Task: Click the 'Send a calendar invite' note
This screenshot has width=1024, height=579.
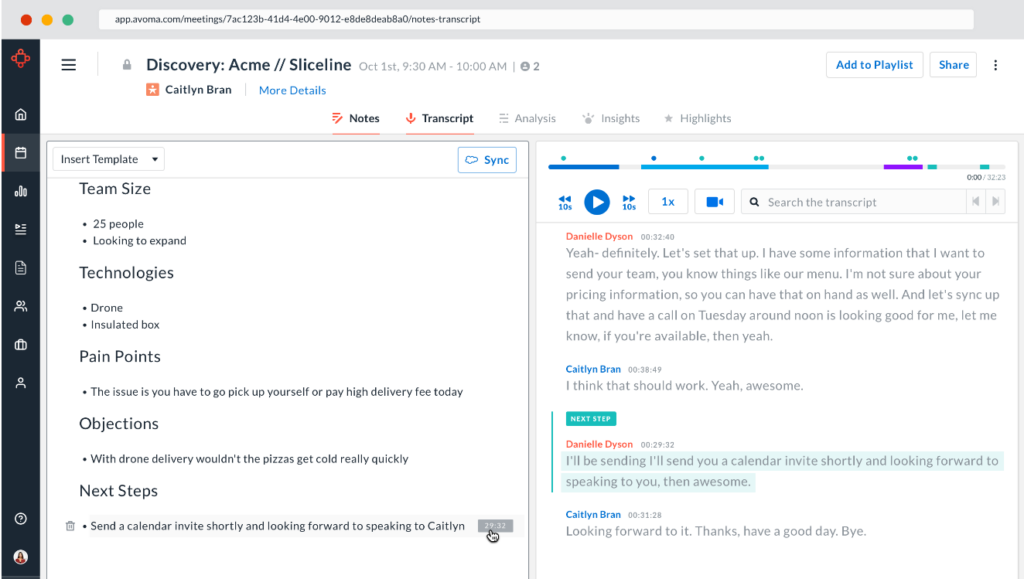Action: tap(278, 526)
